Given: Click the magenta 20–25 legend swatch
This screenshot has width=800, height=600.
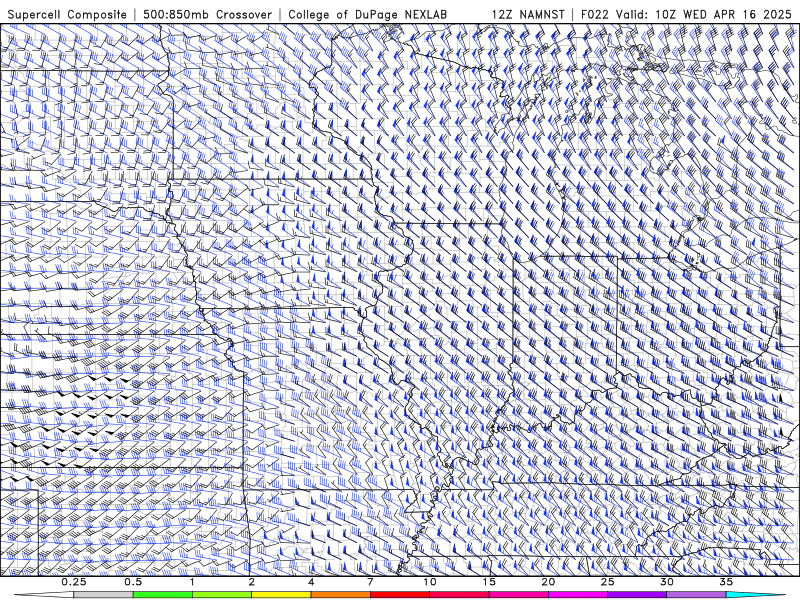Looking at the screenshot, I should pos(578,595).
